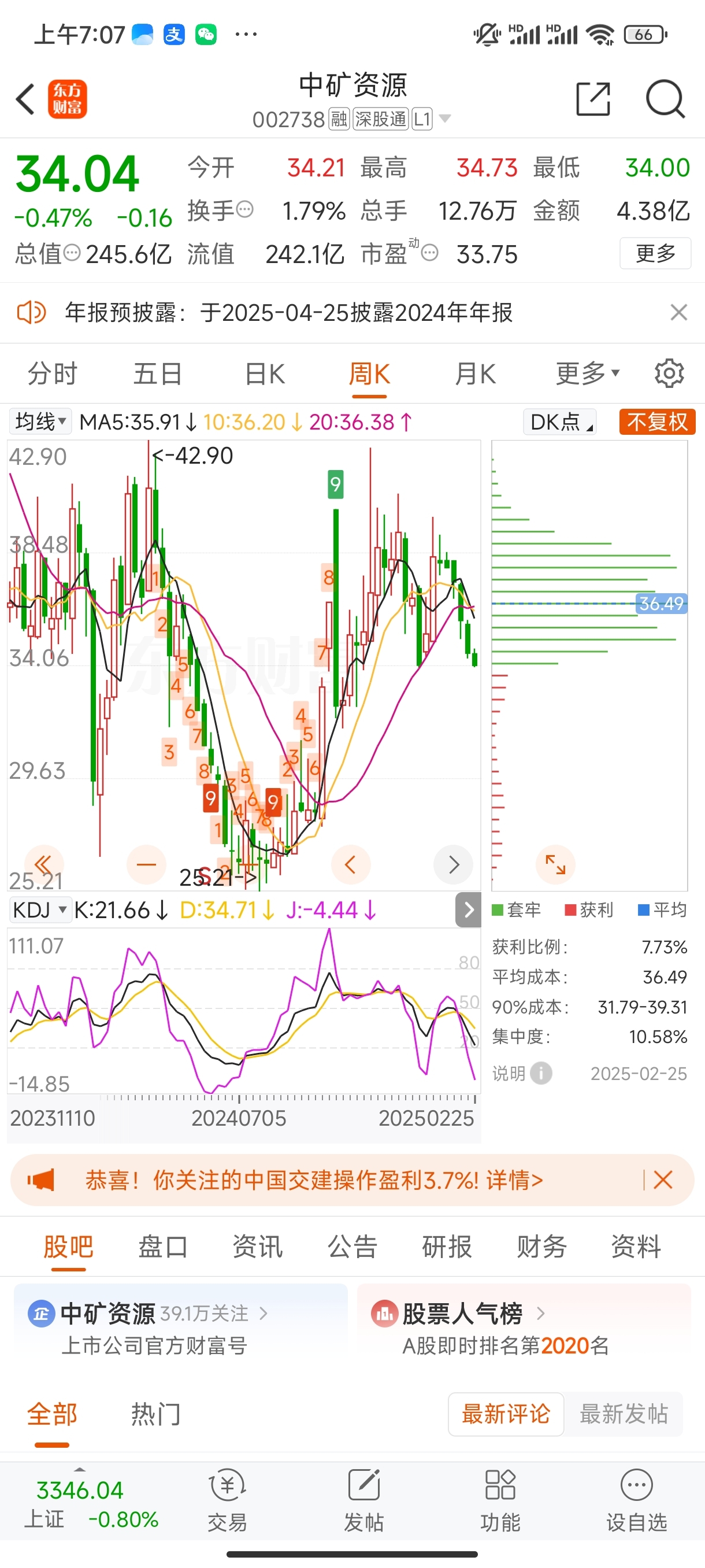Expand stock code dropdown triangle

point(444,118)
